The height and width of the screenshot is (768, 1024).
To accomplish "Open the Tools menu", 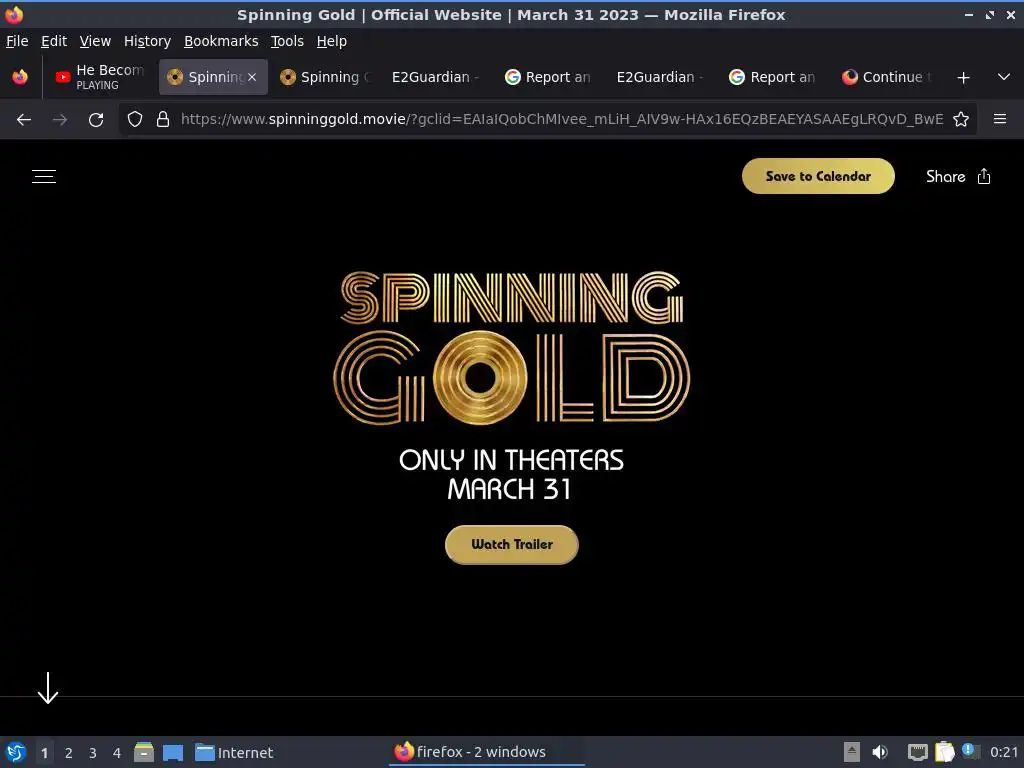I will (287, 41).
